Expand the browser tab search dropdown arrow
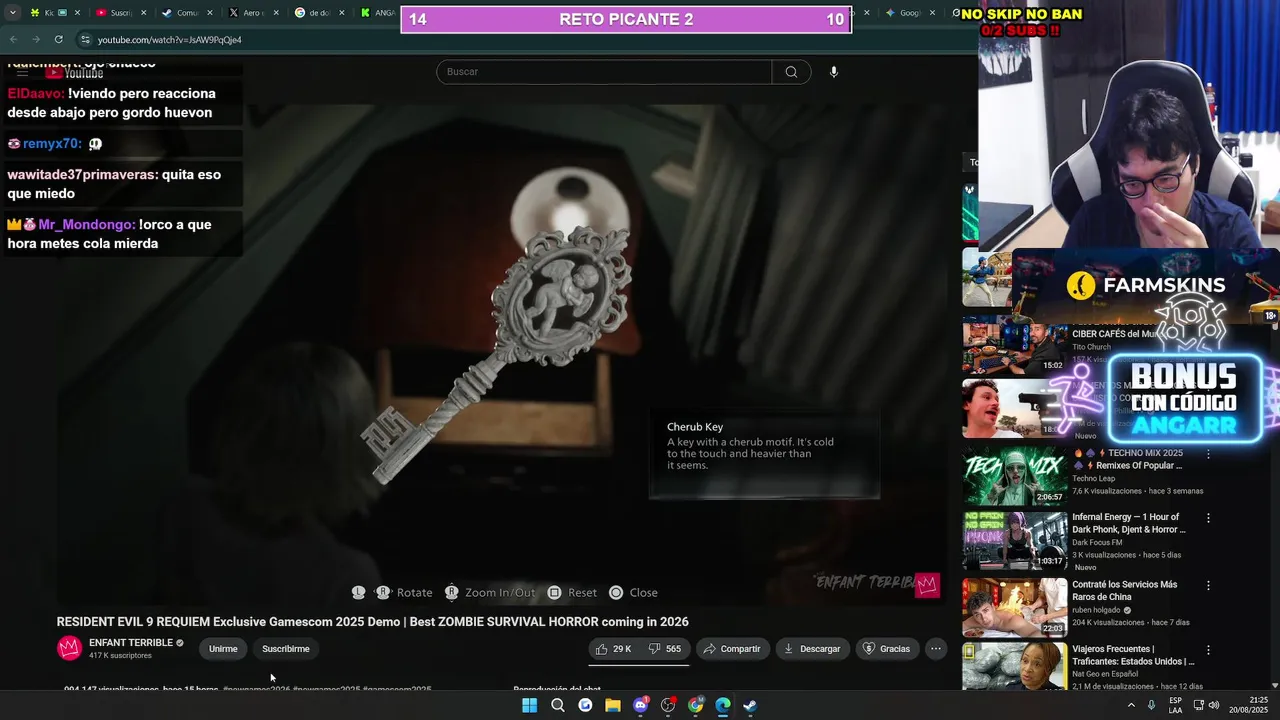This screenshot has height=720, width=1280. pyautogui.click(x=12, y=13)
